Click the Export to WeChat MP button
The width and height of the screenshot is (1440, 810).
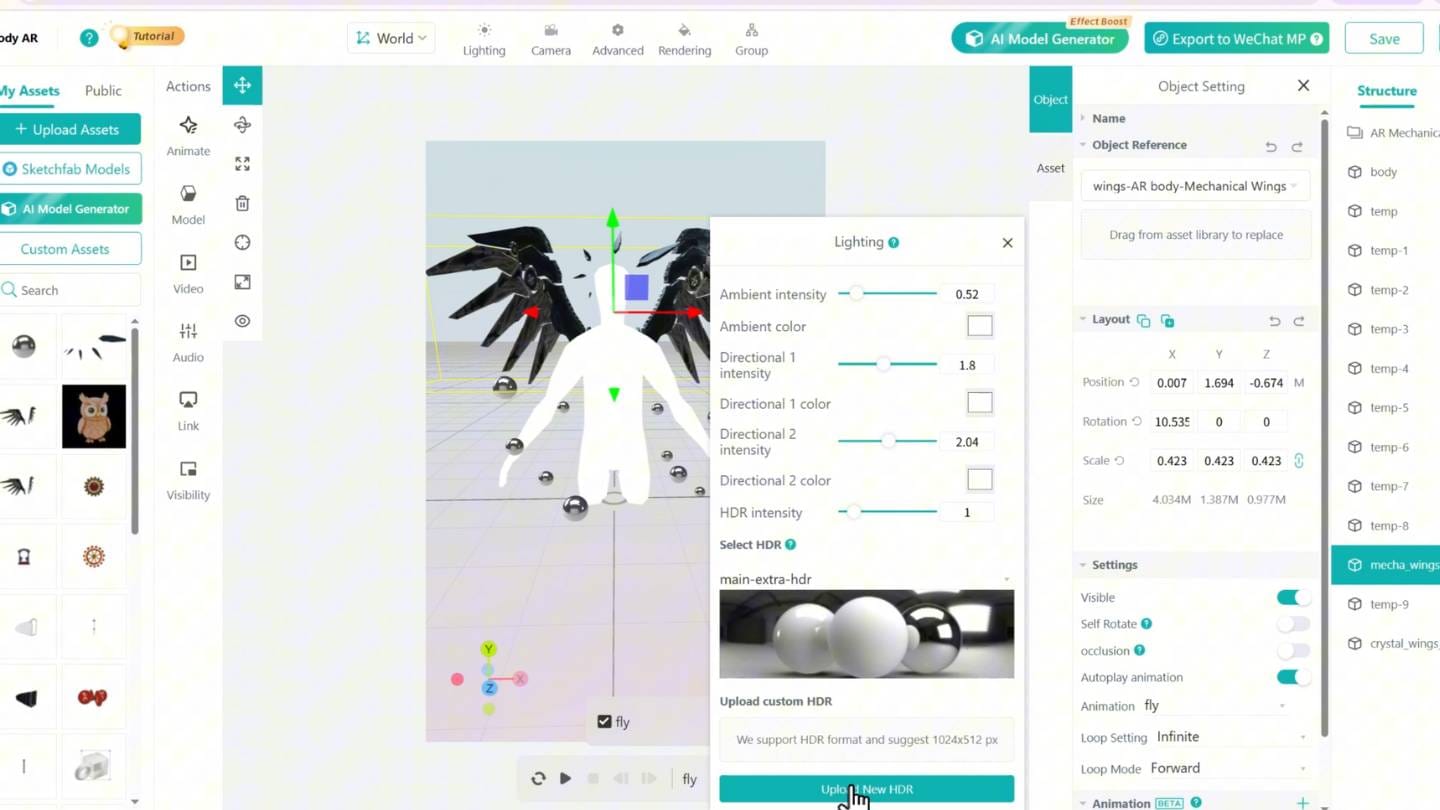[x=1236, y=38]
